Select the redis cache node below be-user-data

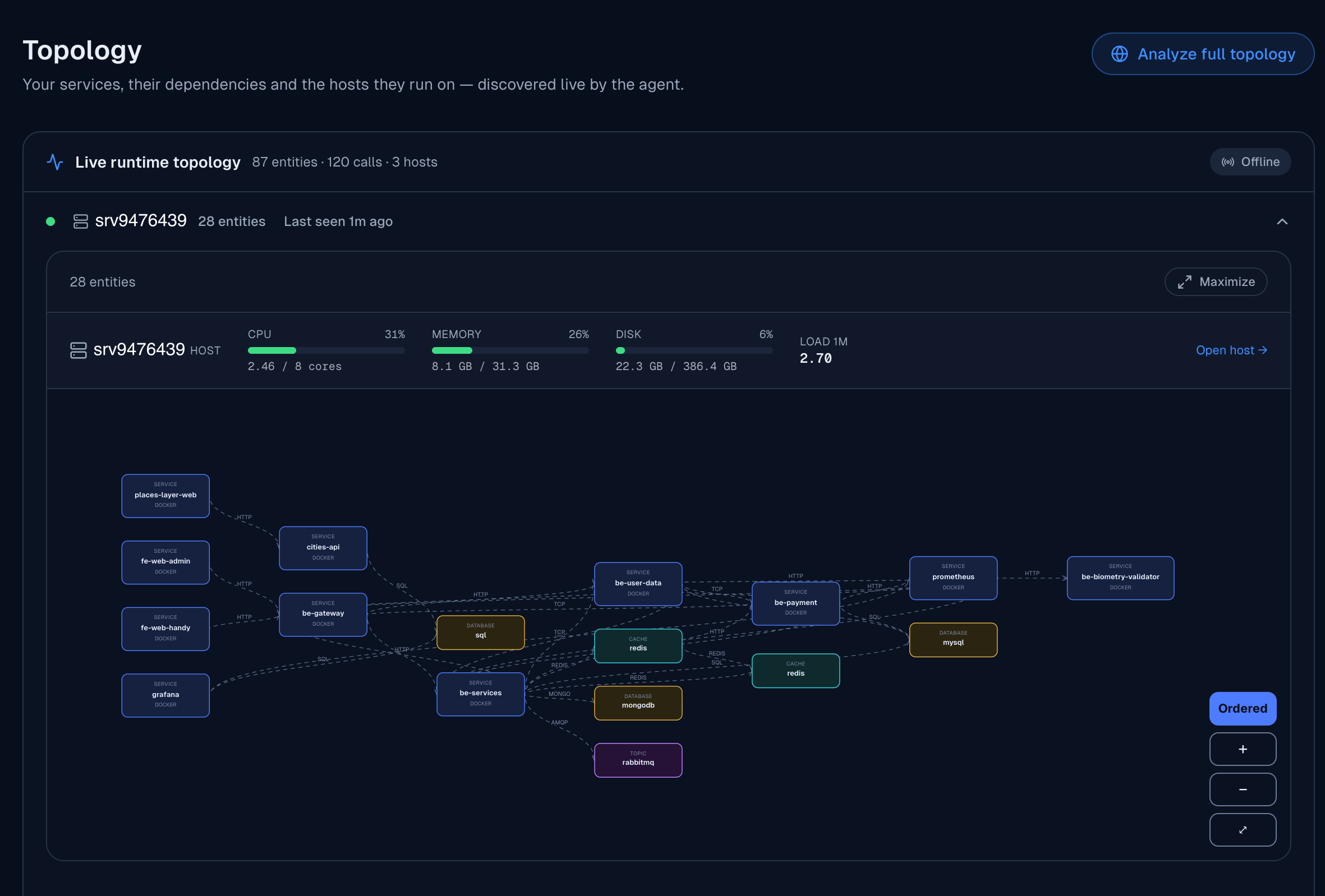point(638,645)
